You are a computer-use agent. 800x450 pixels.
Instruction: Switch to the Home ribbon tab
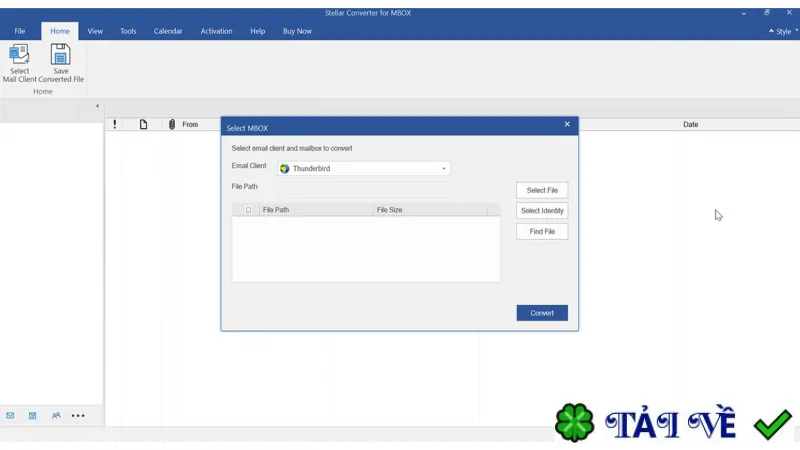(60, 31)
